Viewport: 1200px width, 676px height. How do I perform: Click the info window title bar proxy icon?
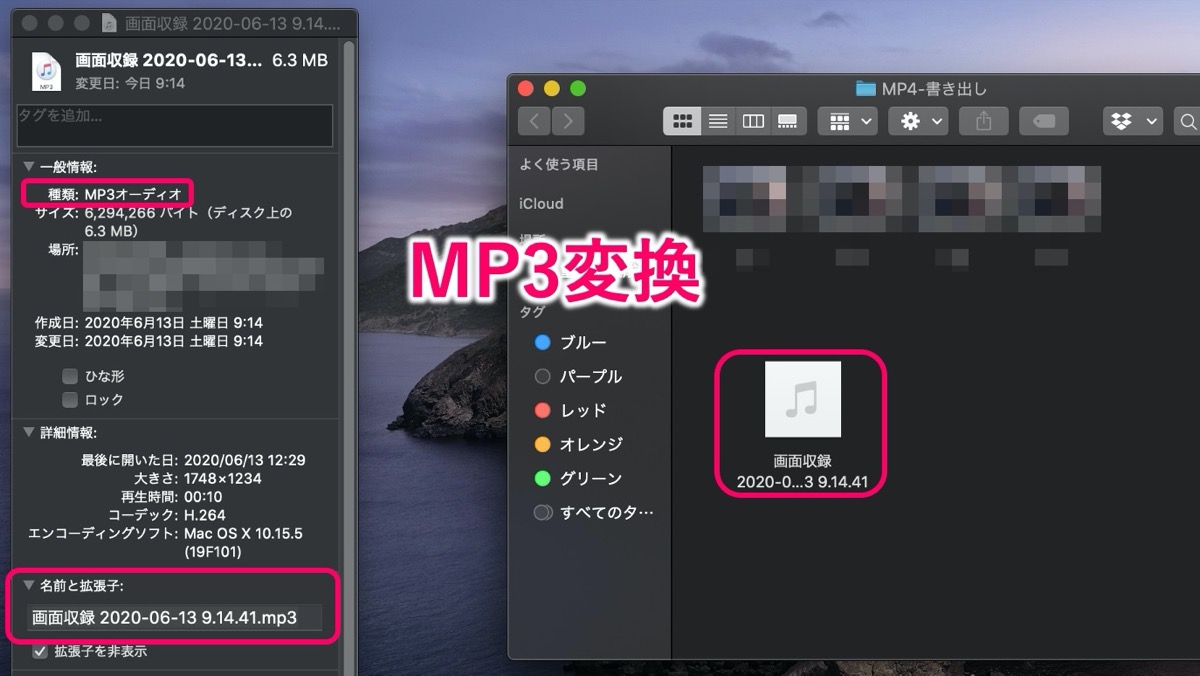110,21
